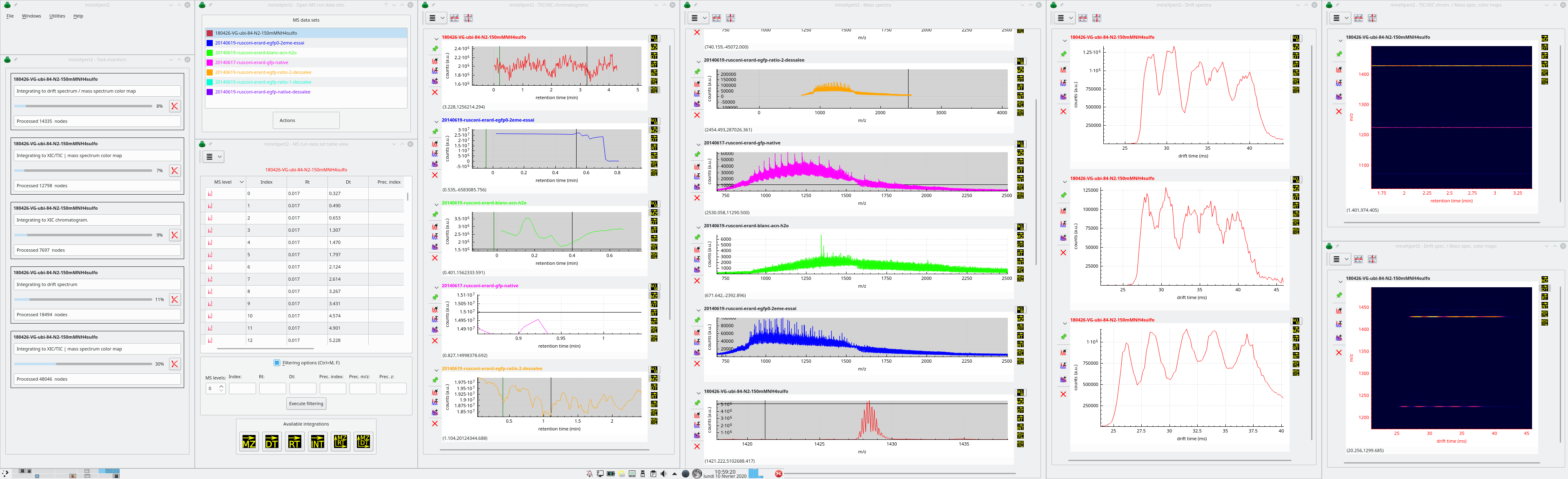Click horizontal axis lock icon in chromatograms toolbar
Image resolution: width=1568 pixels, height=479 pixels.
pos(454,18)
